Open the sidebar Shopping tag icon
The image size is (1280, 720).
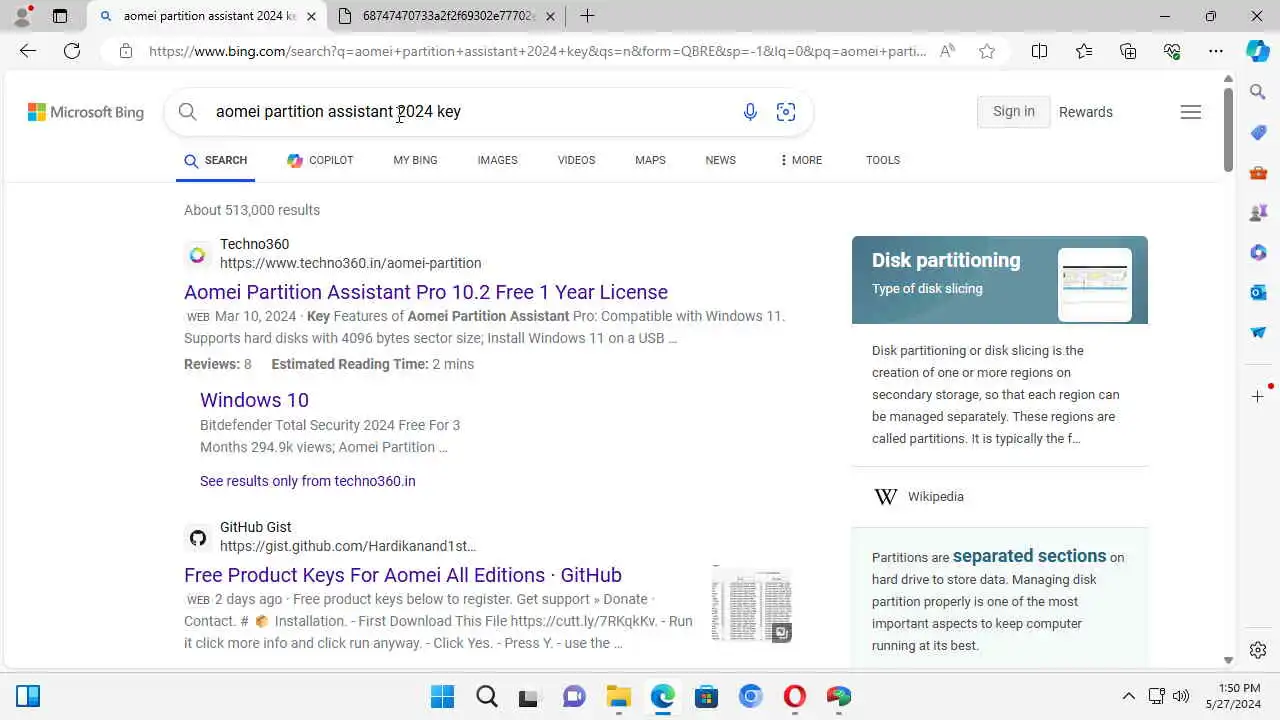[x=1258, y=133]
